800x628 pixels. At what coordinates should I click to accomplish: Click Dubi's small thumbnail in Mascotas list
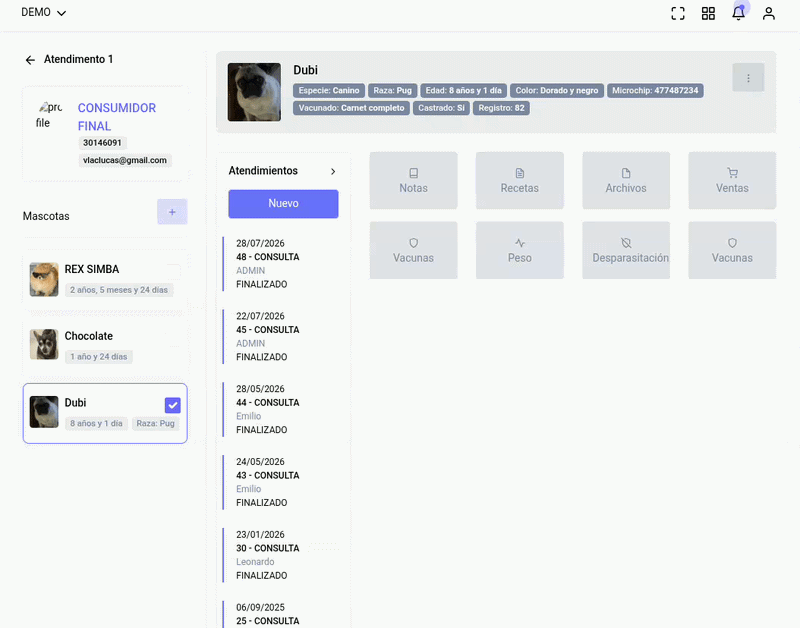(44, 412)
